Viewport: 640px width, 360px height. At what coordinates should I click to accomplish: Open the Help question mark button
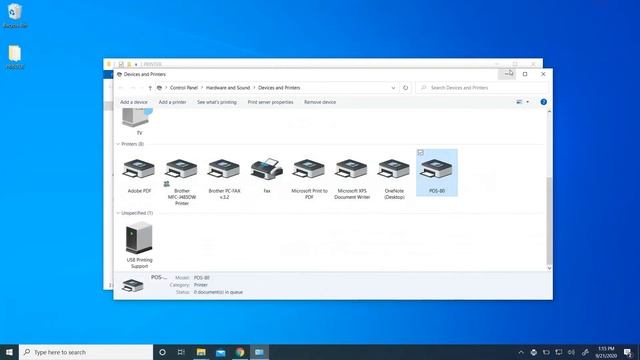(543, 102)
